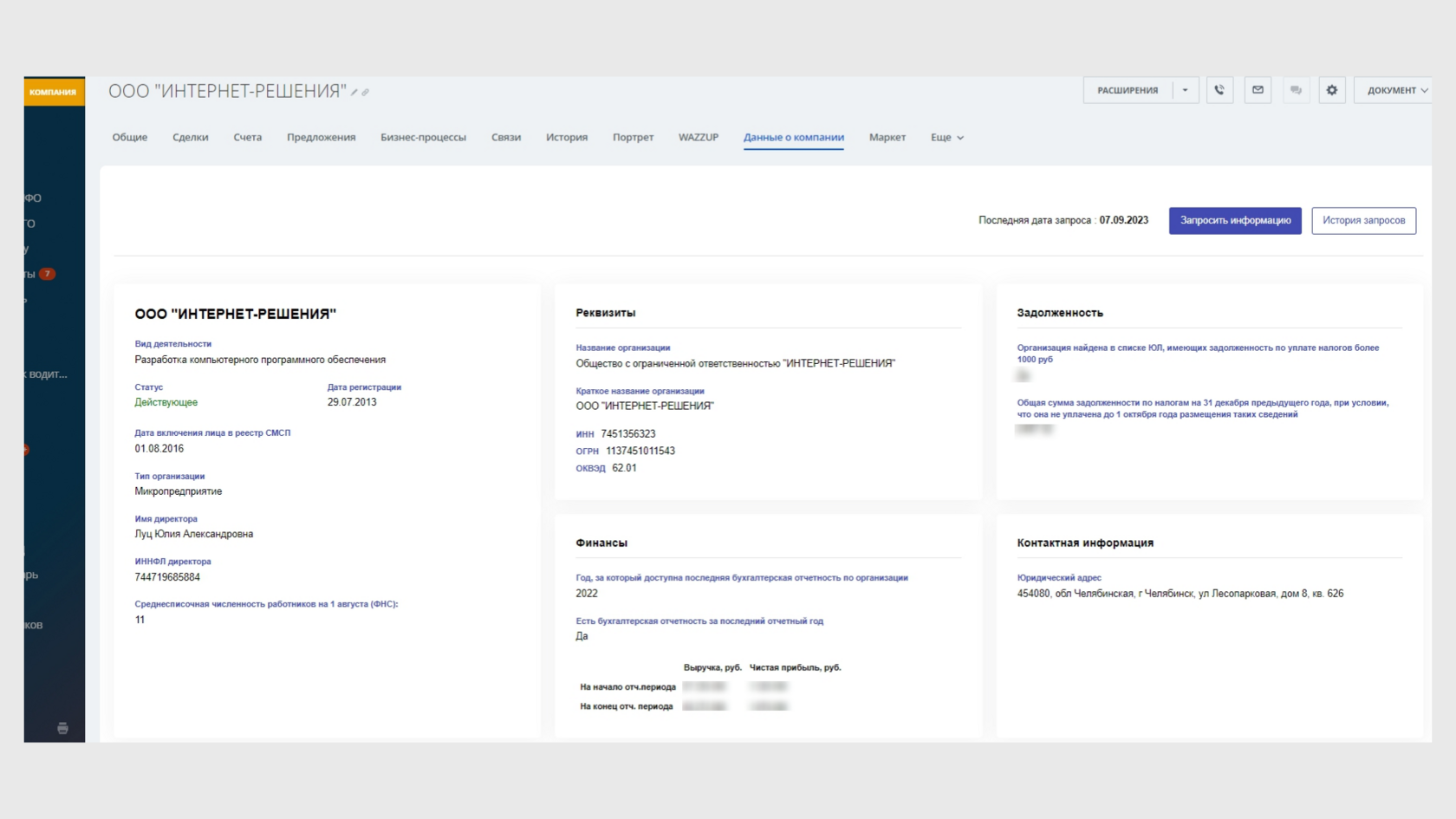
Task: Go to the Маркет tab
Action: point(887,138)
